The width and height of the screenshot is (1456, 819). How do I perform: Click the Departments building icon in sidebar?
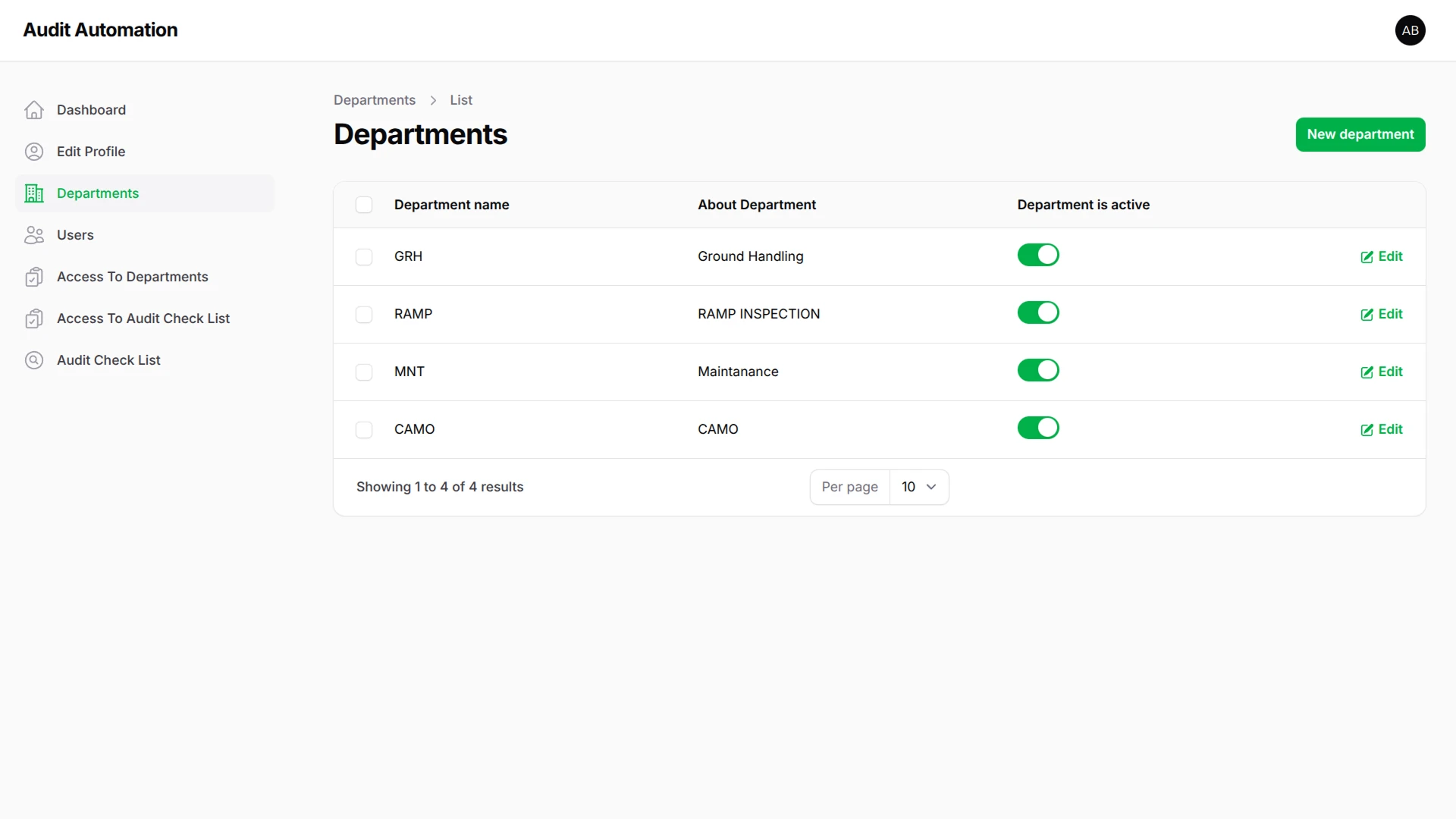34,193
